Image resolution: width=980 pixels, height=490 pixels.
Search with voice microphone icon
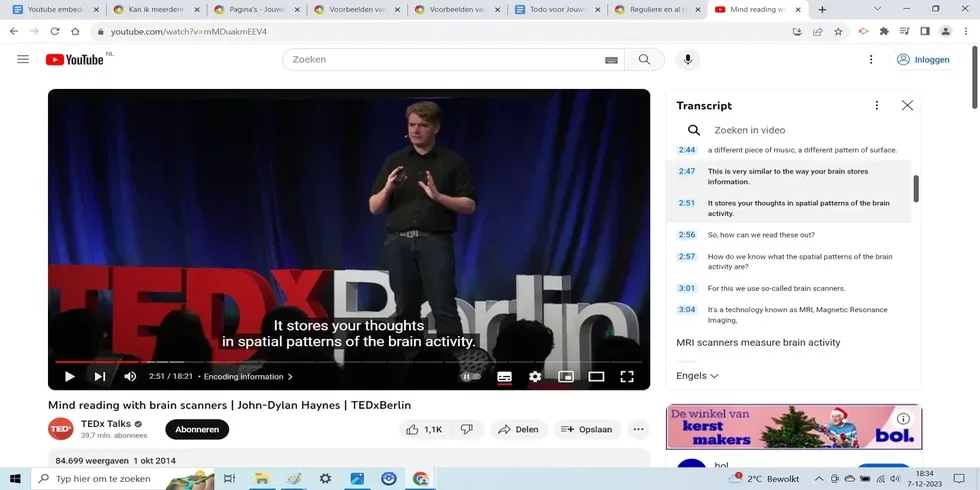687,60
